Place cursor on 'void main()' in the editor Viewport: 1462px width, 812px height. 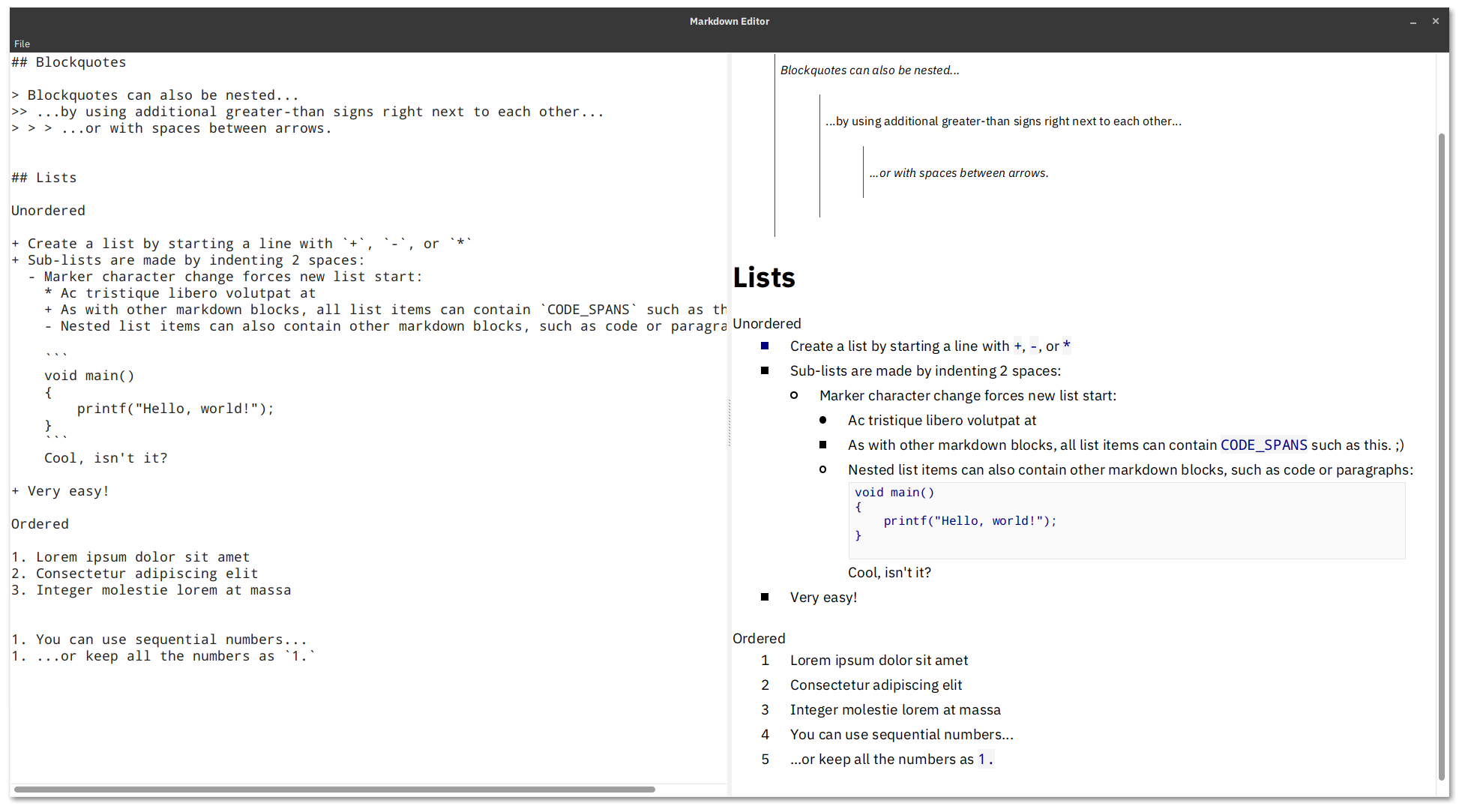coord(89,376)
